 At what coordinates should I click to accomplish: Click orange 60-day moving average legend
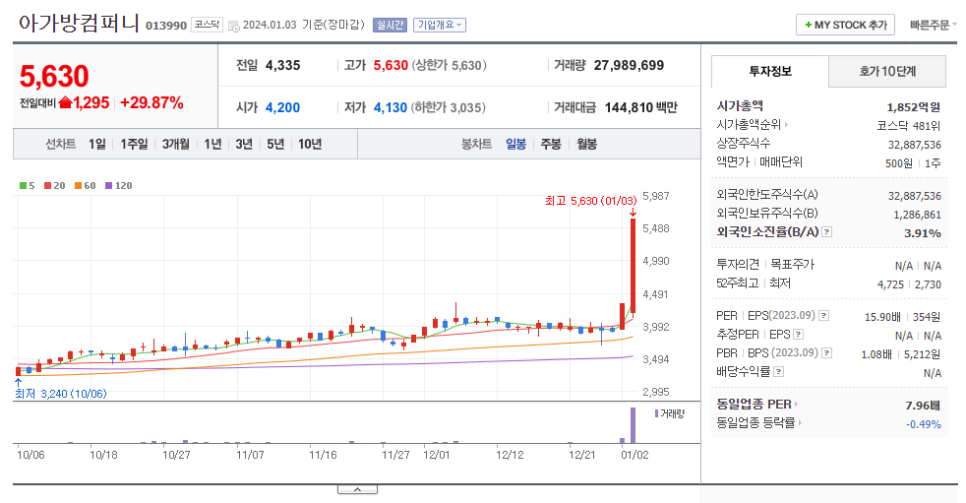[x=85, y=186]
